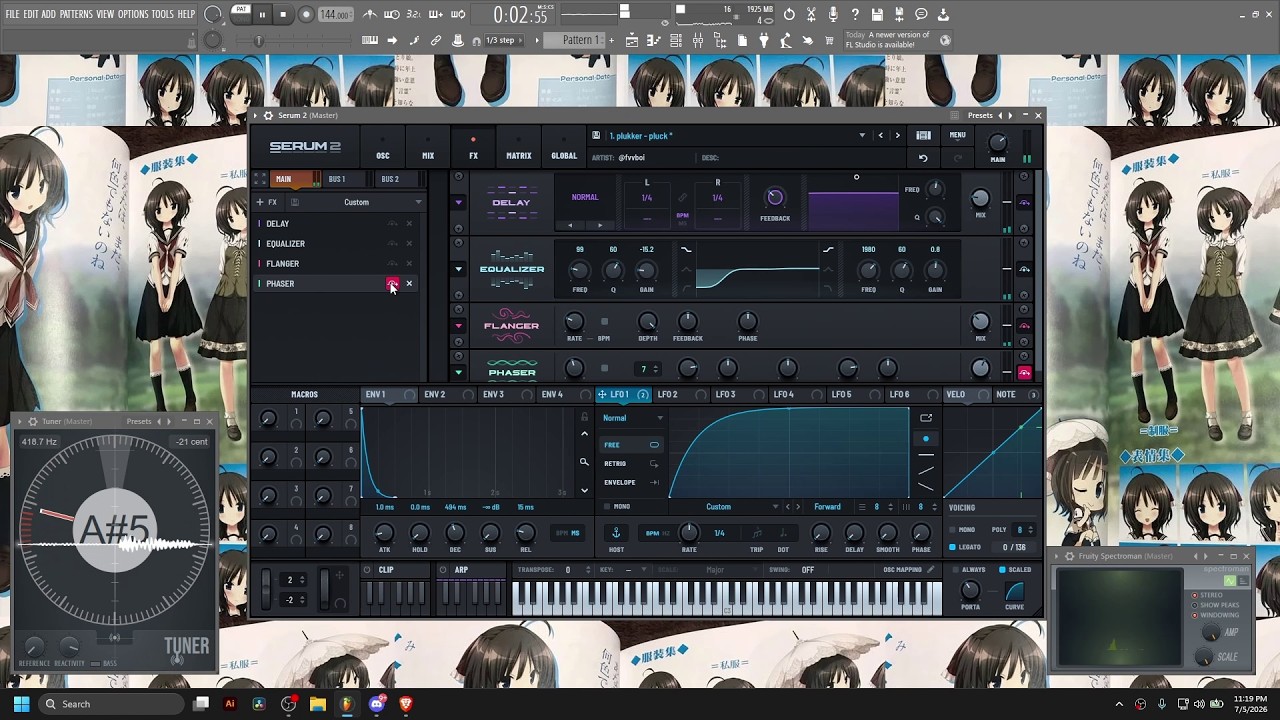Open the FL Studio PATTERNS menu
The width and height of the screenshot is (1280, 720).
pos(76,14)
